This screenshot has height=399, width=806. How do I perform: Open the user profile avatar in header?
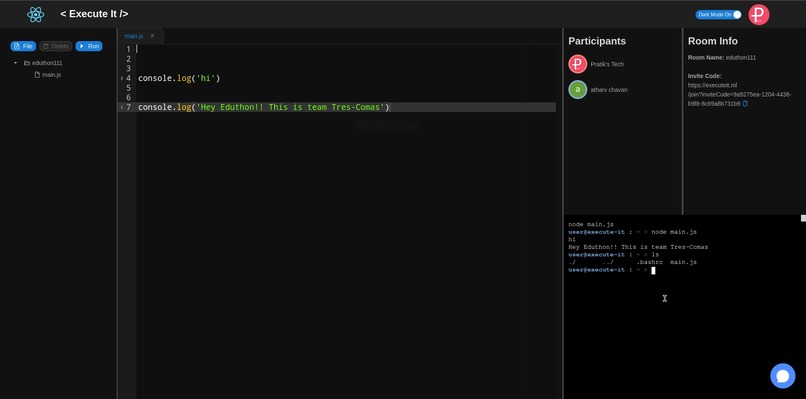tap(759, 14)
